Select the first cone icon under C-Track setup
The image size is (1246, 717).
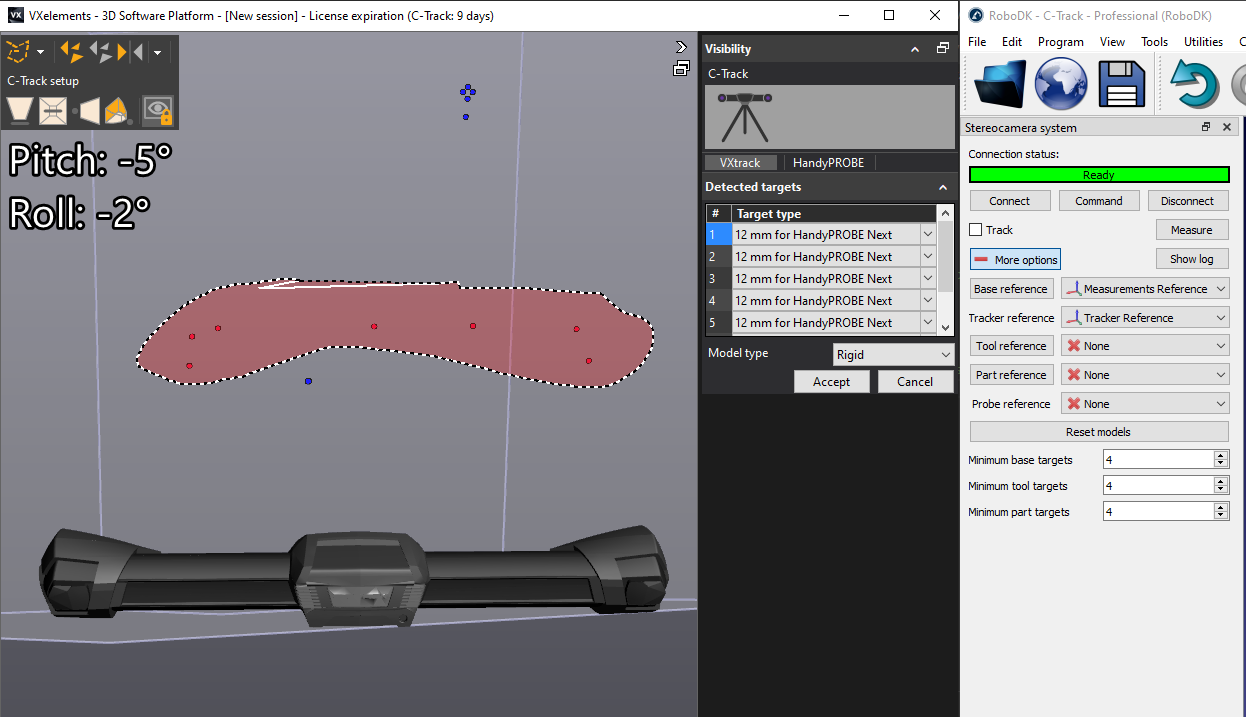click(x=19, y=110)
